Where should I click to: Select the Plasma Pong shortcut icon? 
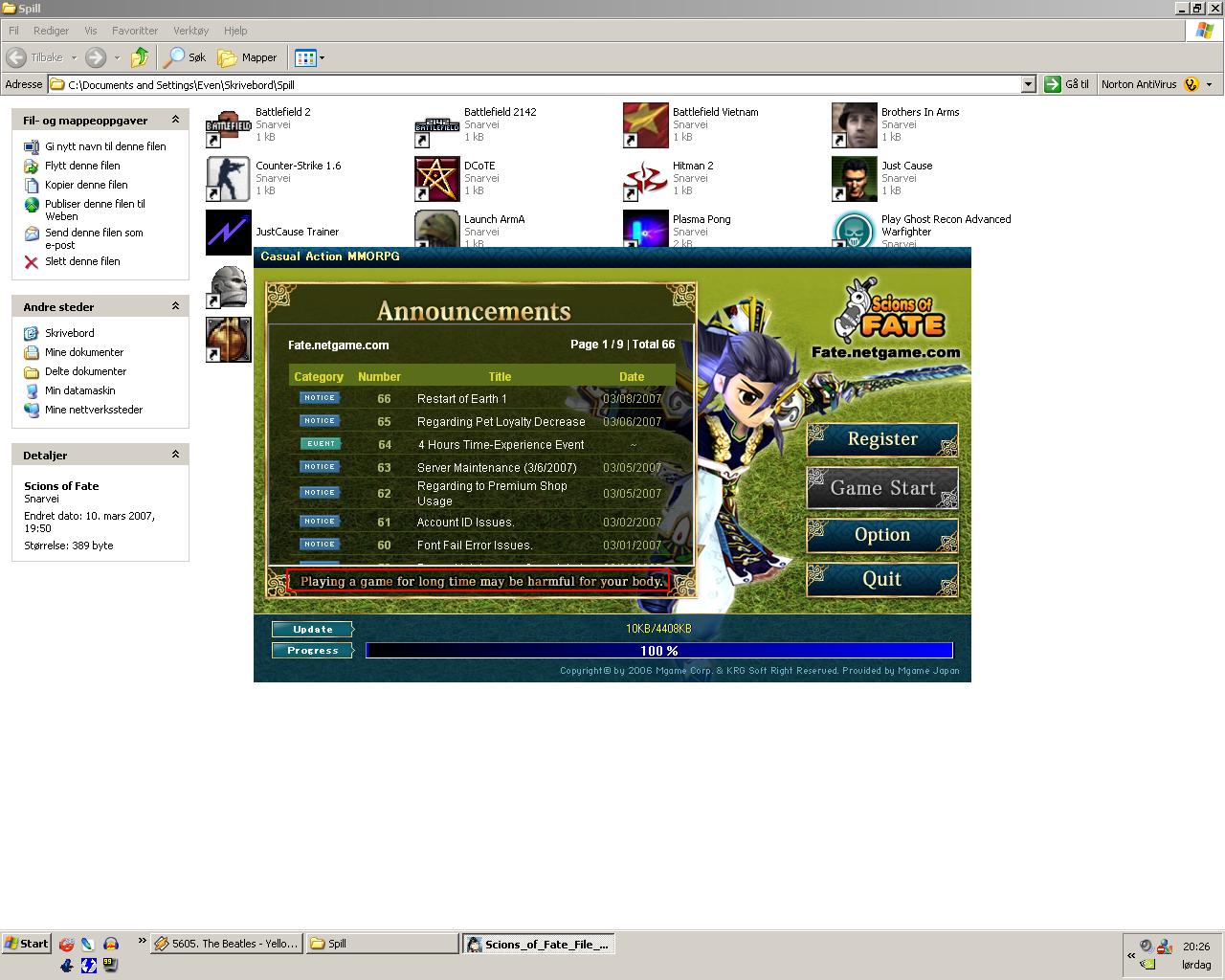(646, 229)
